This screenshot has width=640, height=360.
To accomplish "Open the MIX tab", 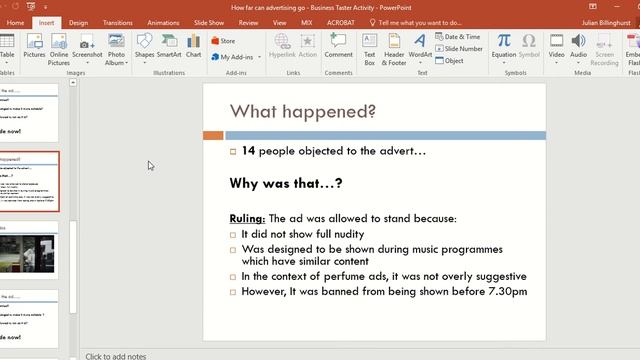I will click(307, 23).
